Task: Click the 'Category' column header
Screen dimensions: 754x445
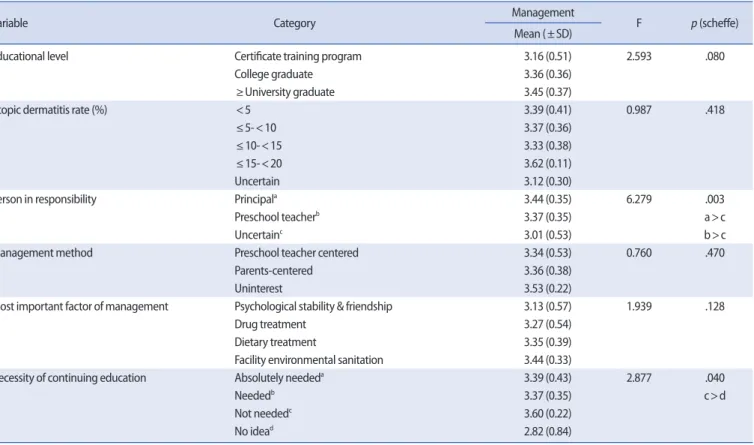Action: 294,23
